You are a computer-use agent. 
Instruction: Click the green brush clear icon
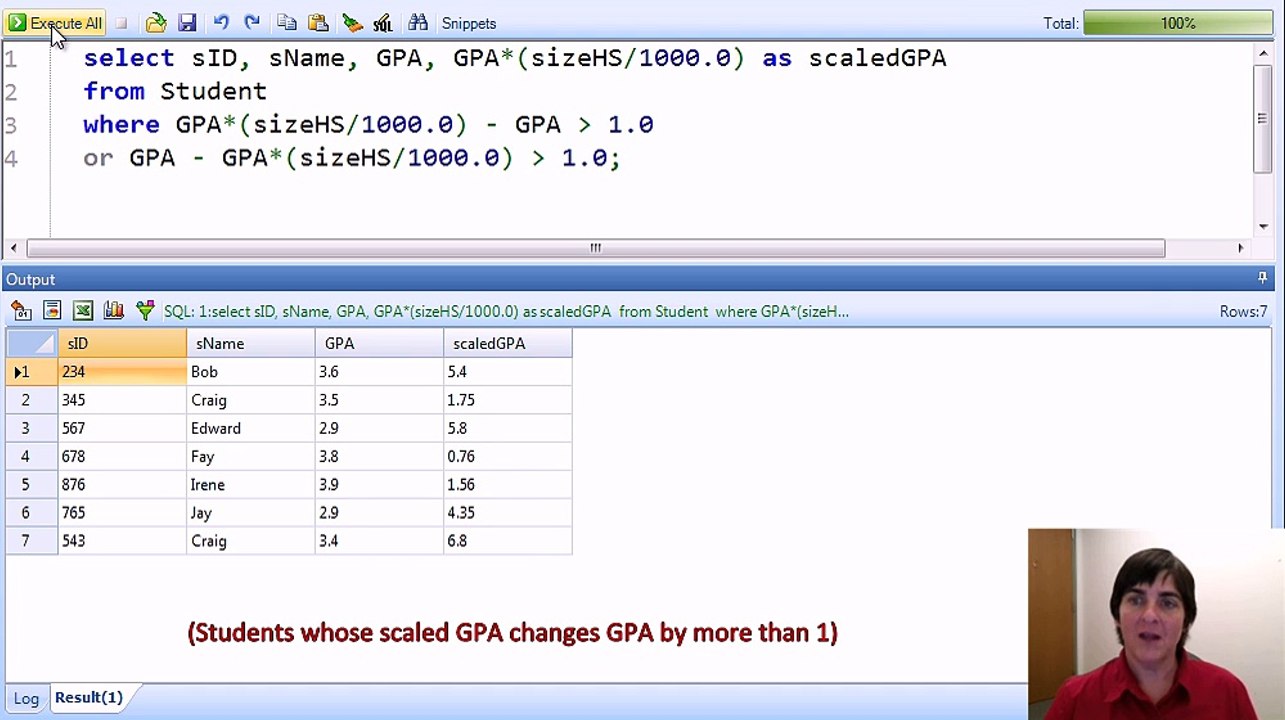point(352,23)
